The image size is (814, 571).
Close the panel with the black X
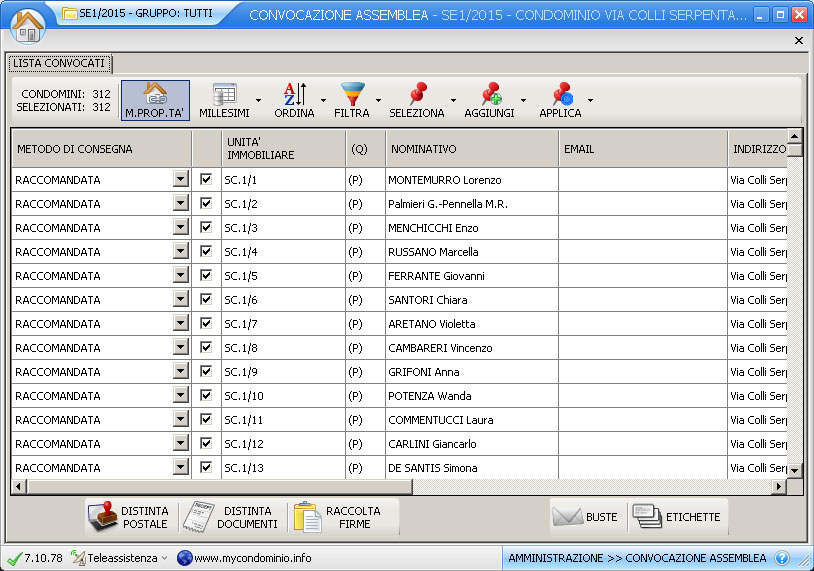[x=798, y=40]
